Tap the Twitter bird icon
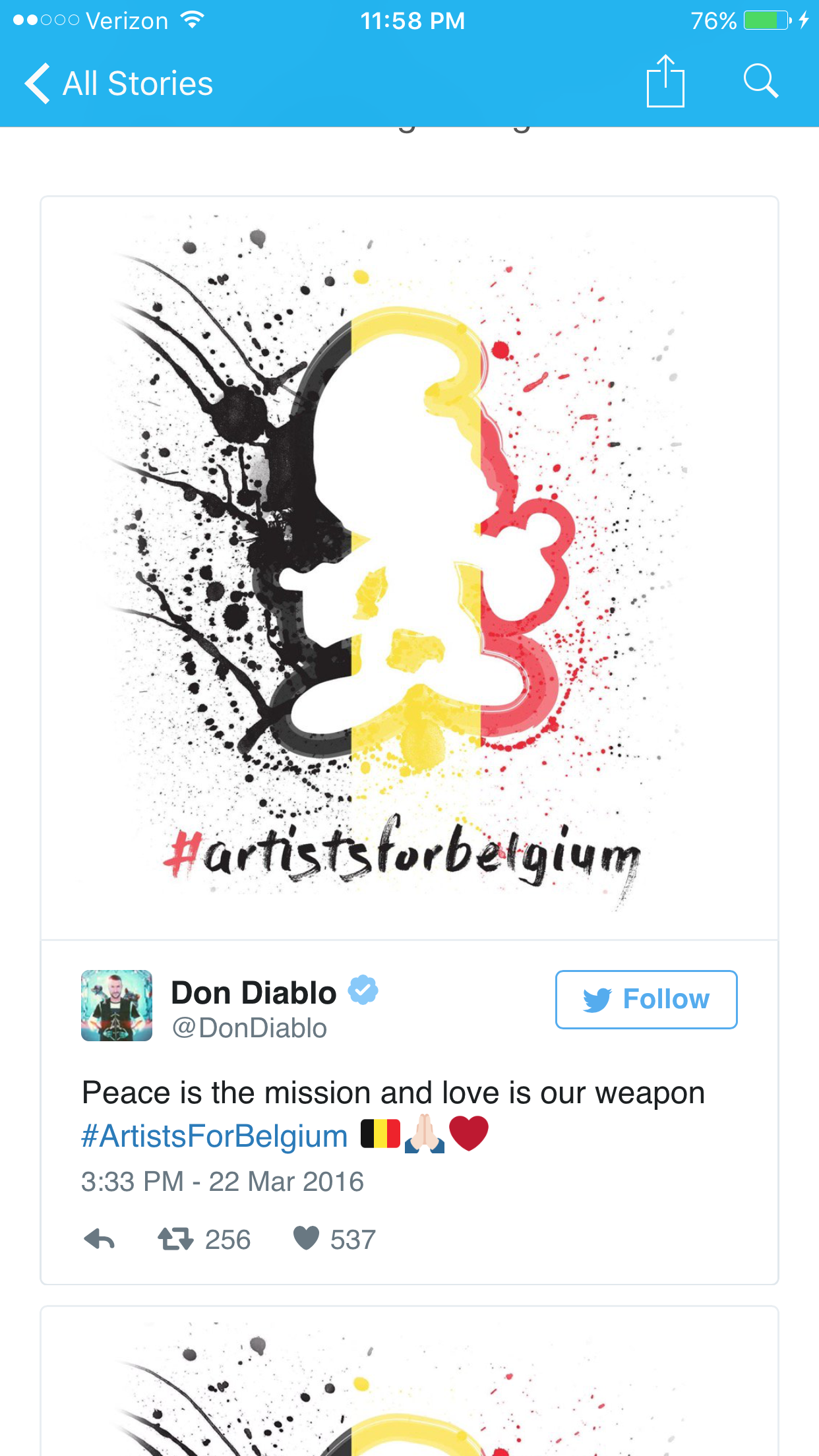The height and width of the screenshot is (1456, 819). [597, 1000]
